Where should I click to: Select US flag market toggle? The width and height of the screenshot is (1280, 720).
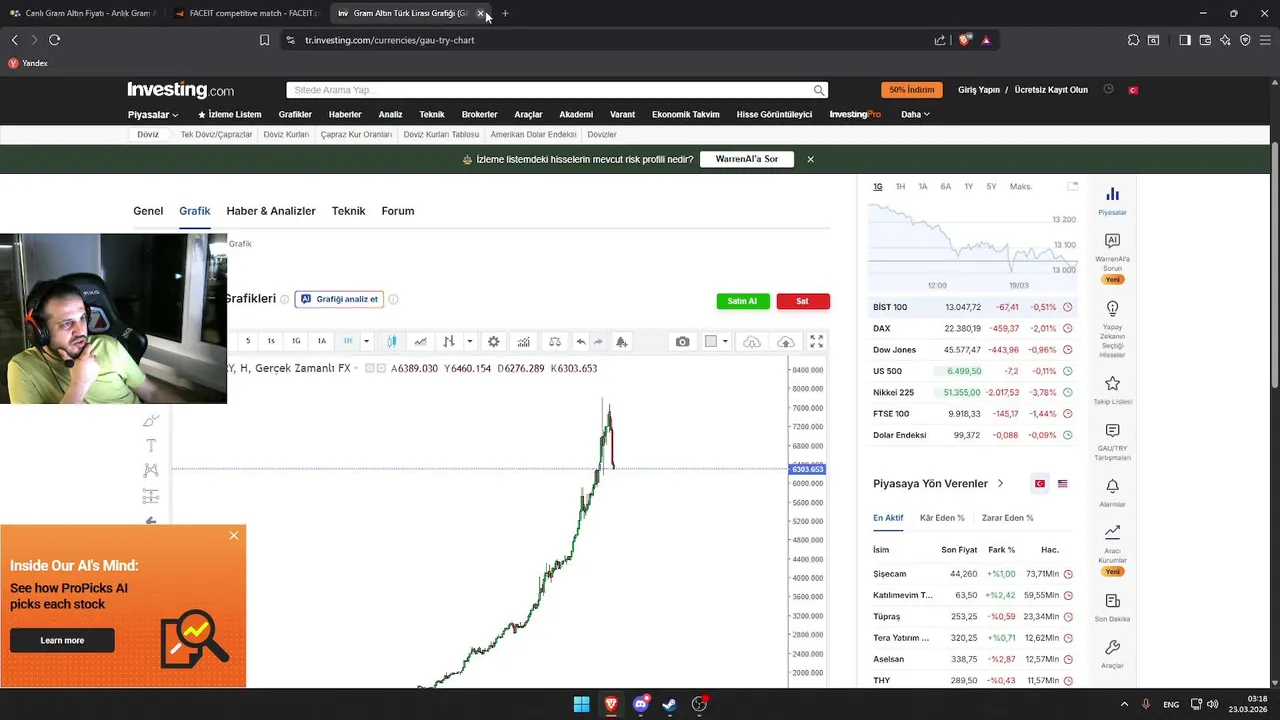(1062, 484)
